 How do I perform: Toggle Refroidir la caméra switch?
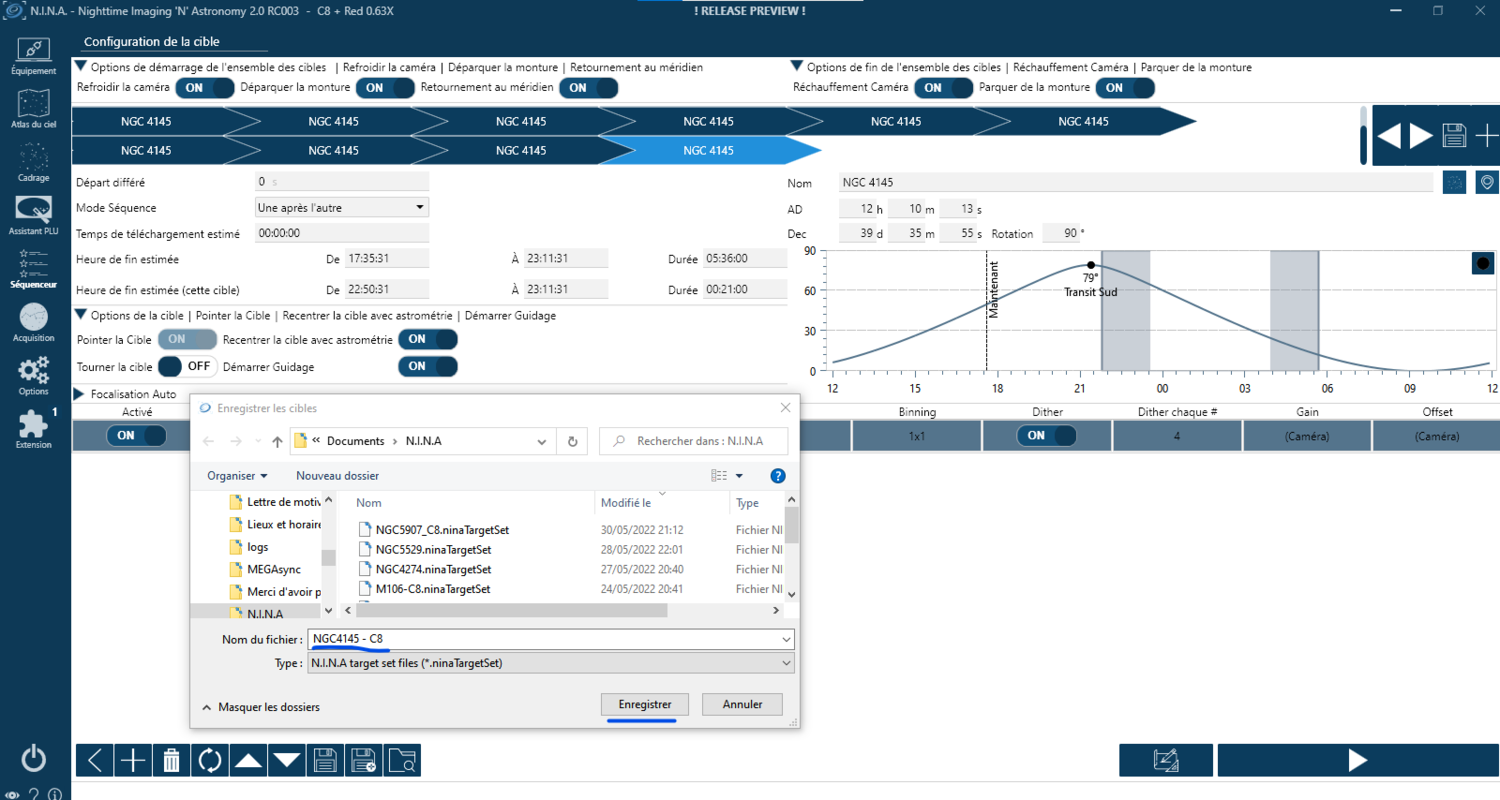tap(205, 88)
